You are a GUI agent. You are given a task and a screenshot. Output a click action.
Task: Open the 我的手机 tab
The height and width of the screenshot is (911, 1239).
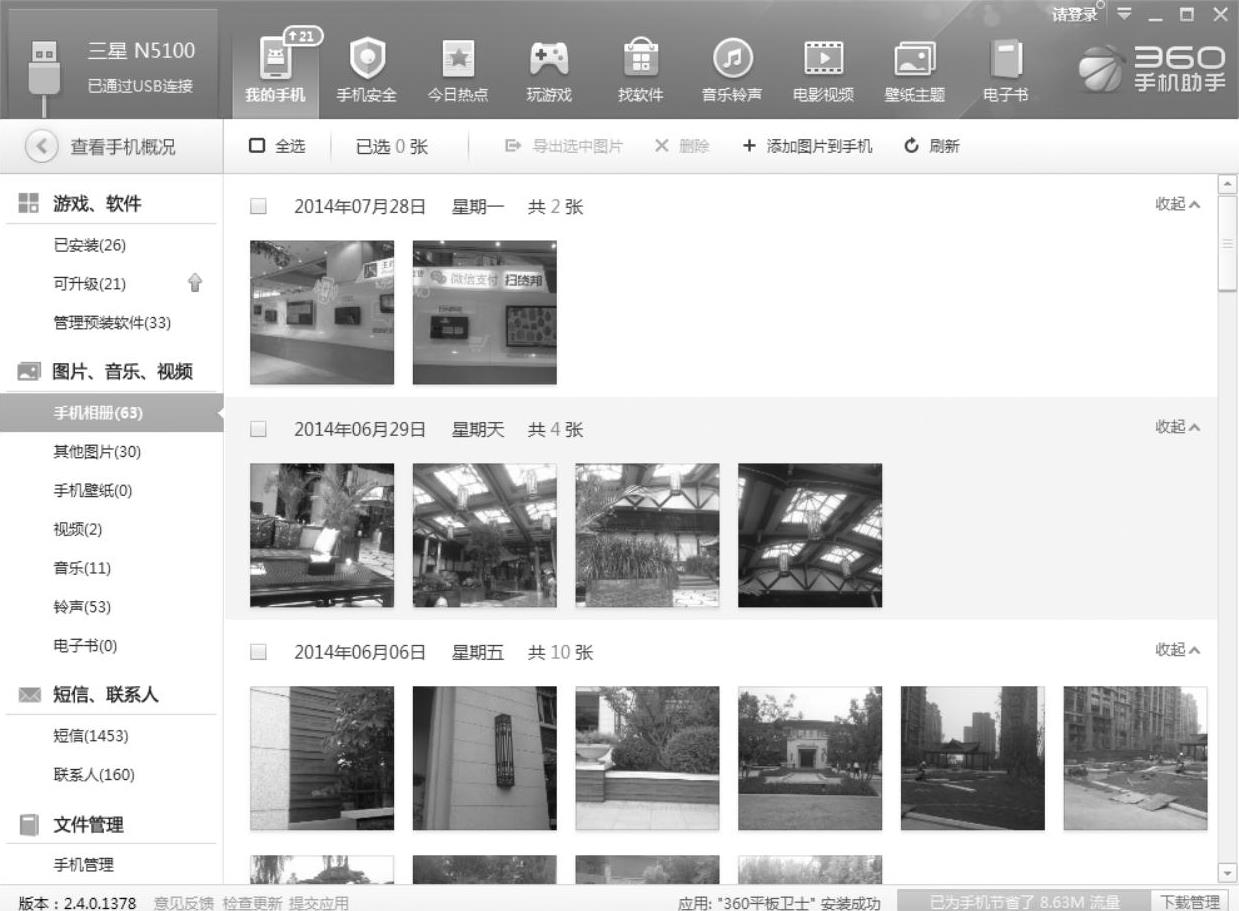[275, 72]
